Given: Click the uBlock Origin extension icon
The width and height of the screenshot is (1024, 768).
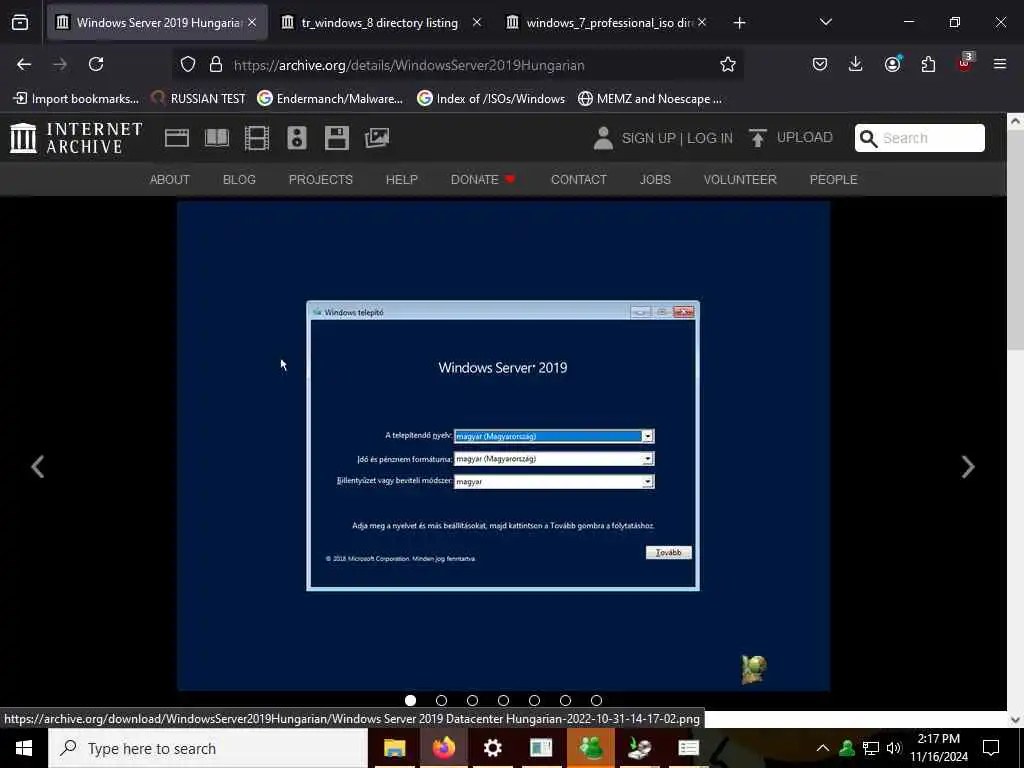Looking at the screenshot, I should click(x=965, y=63).
